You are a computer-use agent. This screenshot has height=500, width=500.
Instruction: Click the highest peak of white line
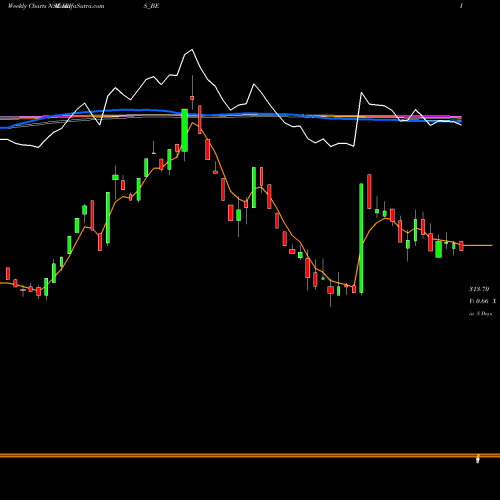point(192,50)
